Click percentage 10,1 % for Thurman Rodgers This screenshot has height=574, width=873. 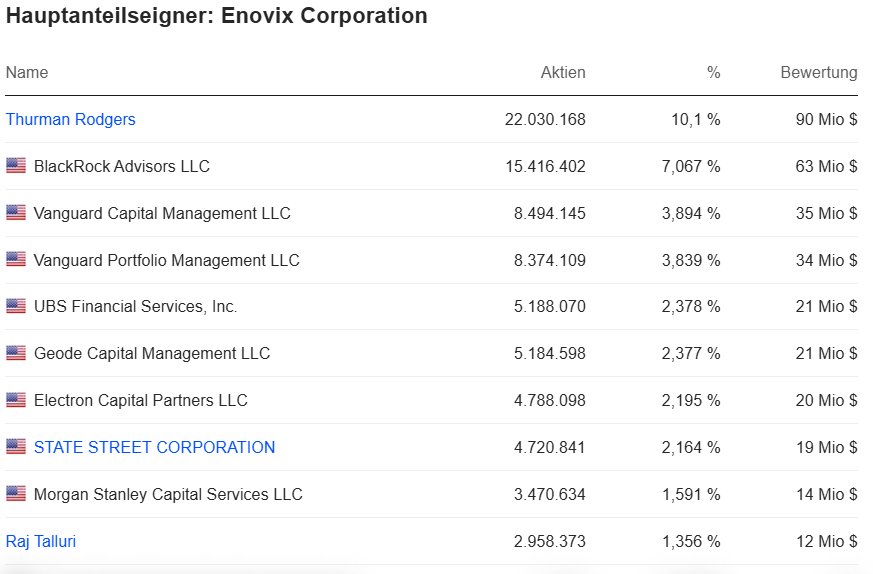point(695,120)
